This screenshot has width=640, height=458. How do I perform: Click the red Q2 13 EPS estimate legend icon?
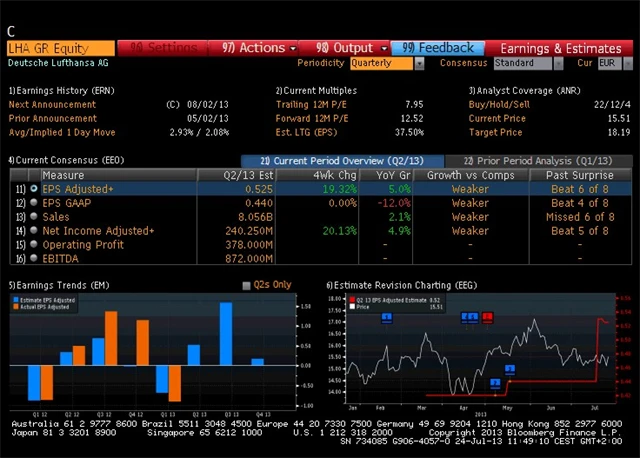[353, 300]
